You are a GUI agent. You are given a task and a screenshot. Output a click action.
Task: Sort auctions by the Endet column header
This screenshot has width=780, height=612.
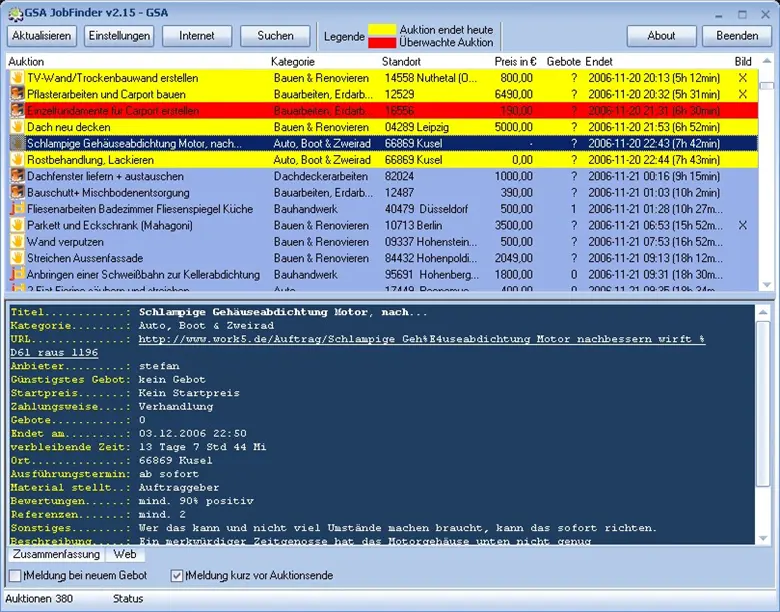click(x=599, y=62)
